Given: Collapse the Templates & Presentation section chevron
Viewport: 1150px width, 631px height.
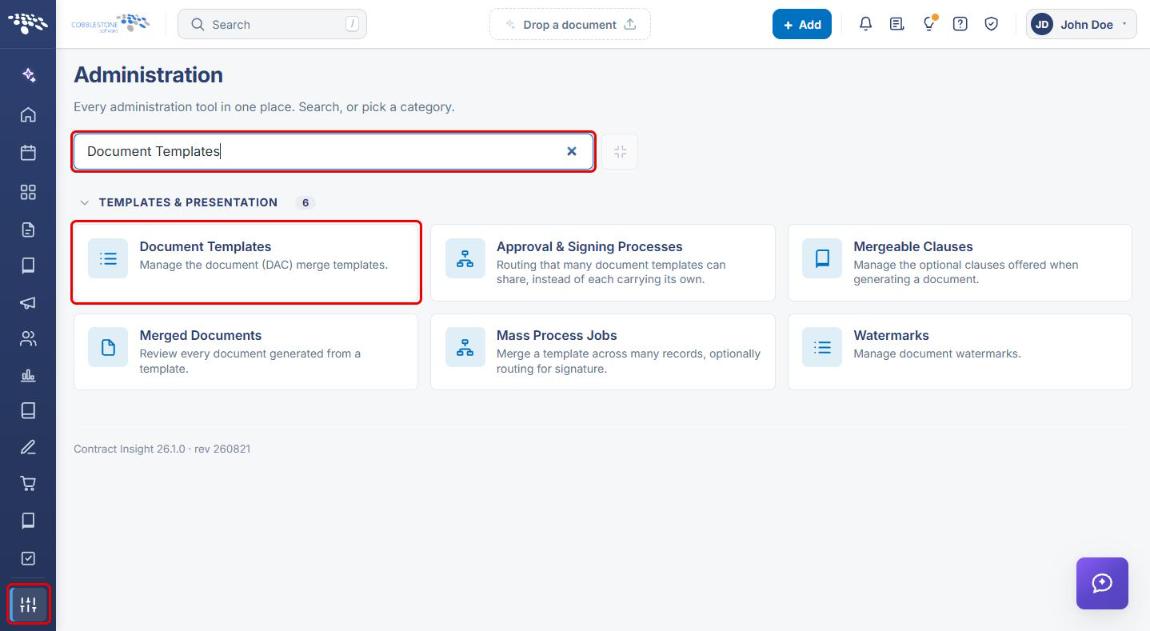Looking at the screenshot, I should [x=84, y=203].
